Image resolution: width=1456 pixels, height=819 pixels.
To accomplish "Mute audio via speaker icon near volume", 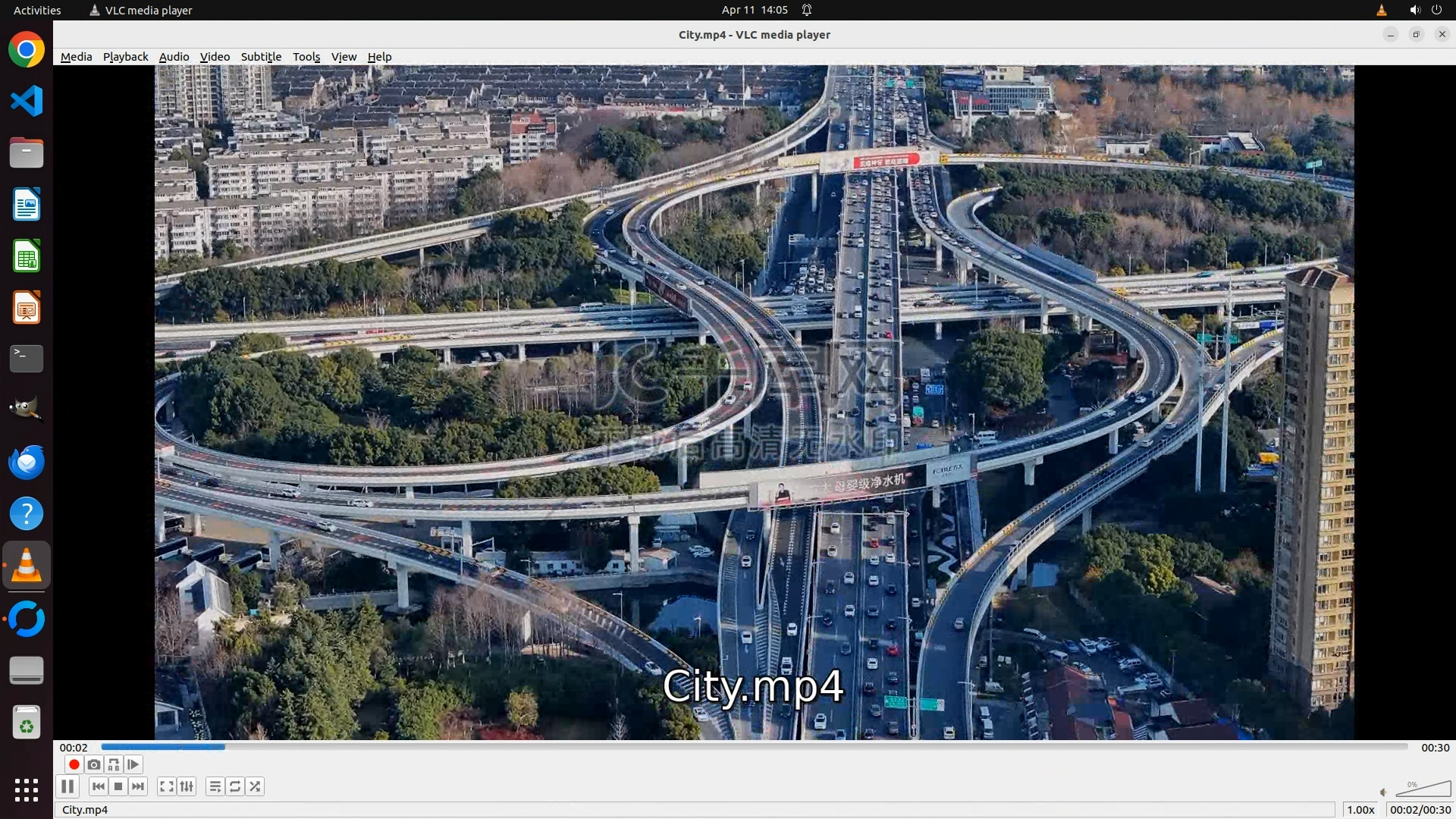I will (x=1383, y=792).
